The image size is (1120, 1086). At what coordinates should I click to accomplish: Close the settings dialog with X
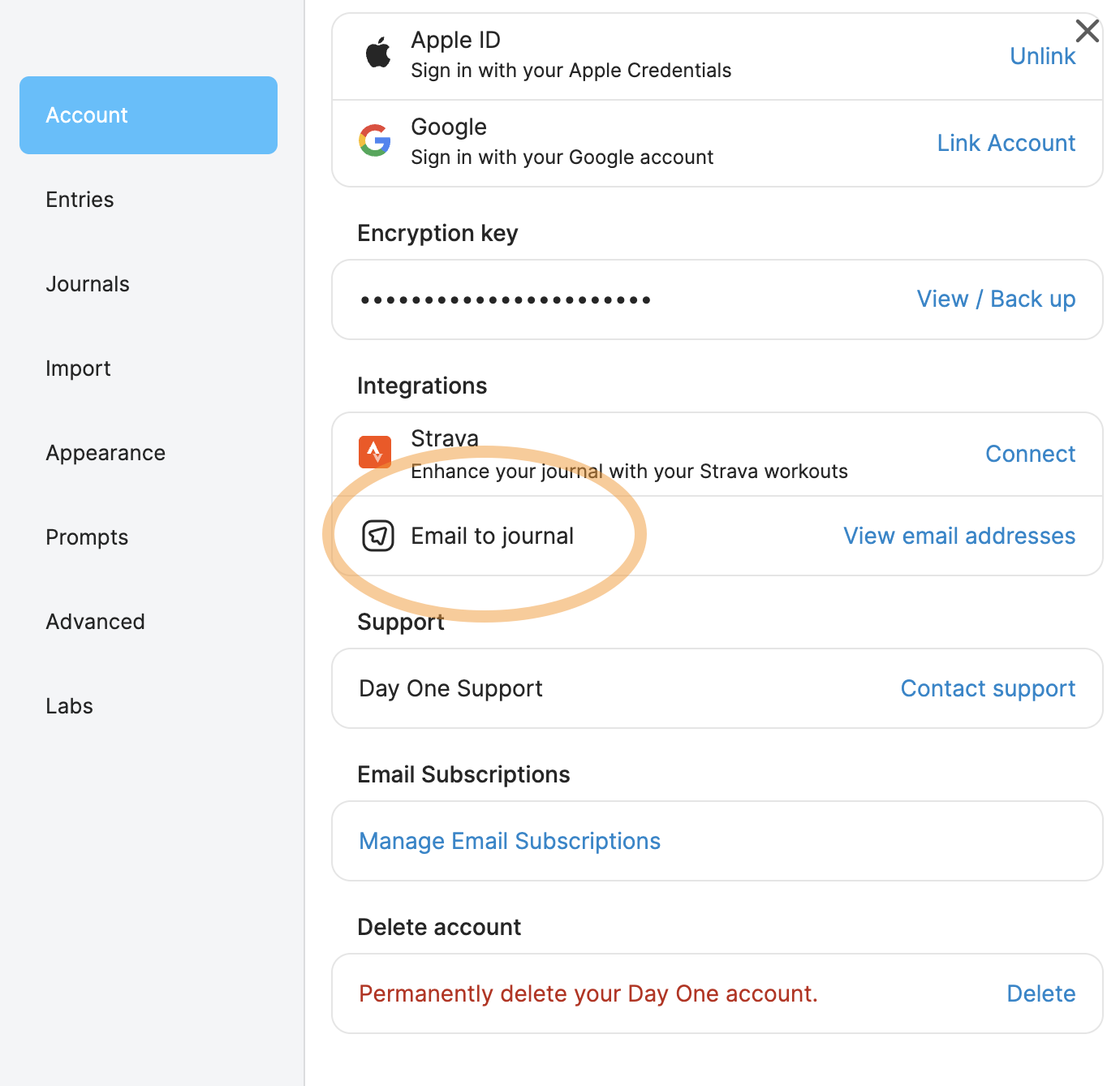click(x=1087, y=32)
